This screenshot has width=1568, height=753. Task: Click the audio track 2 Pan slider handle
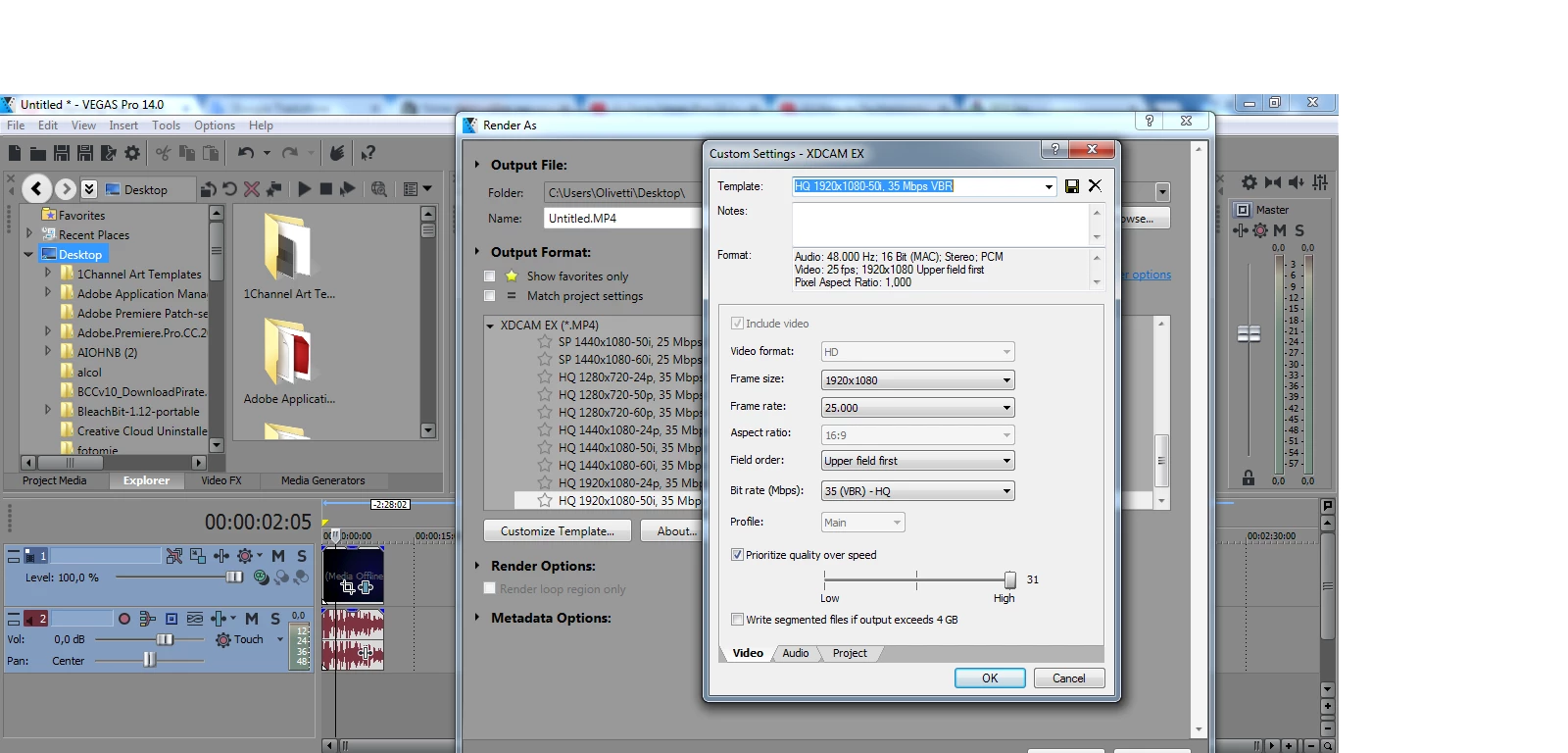150,660
